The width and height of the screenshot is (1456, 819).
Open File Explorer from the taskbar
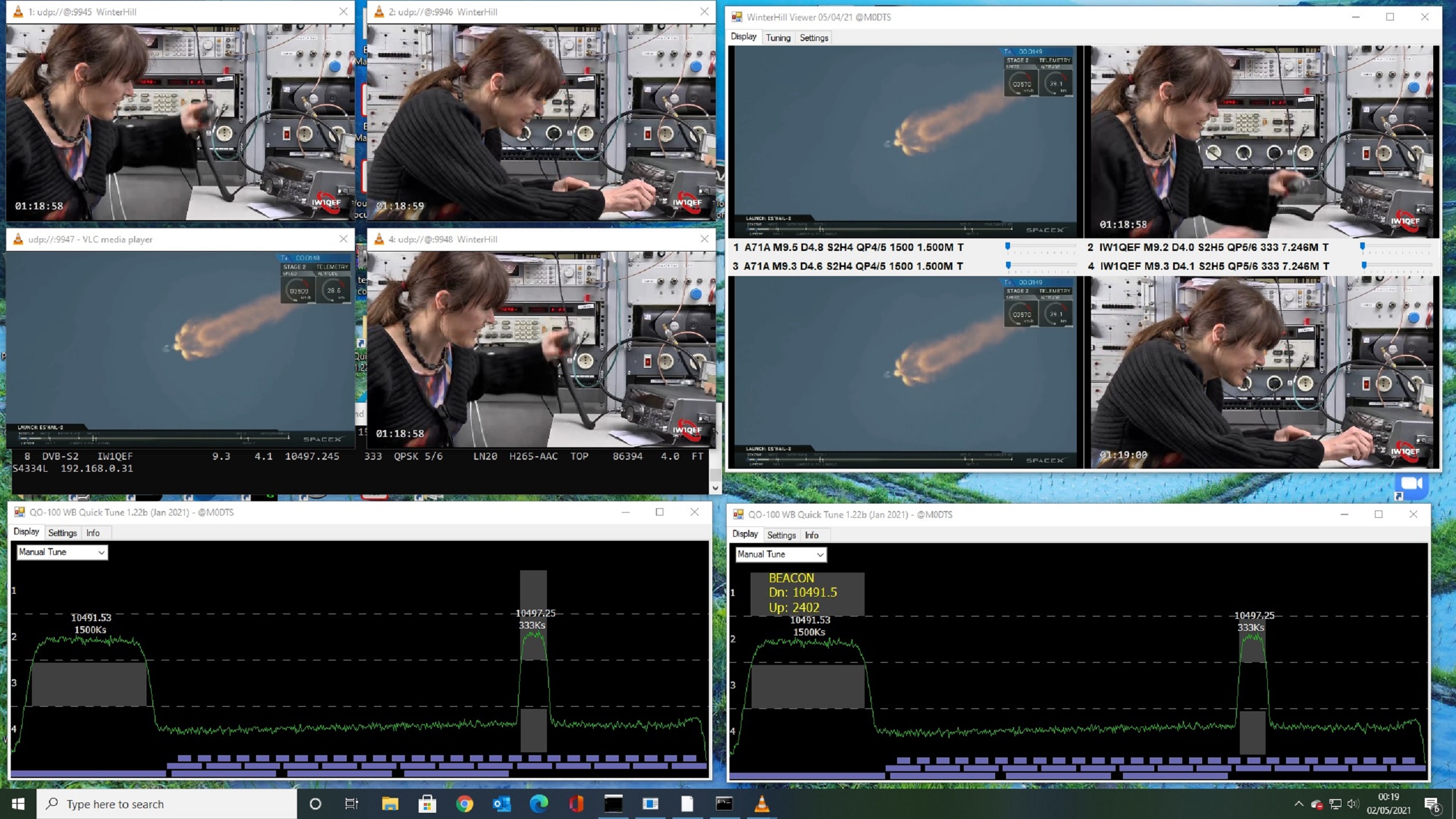pos(390,804)
